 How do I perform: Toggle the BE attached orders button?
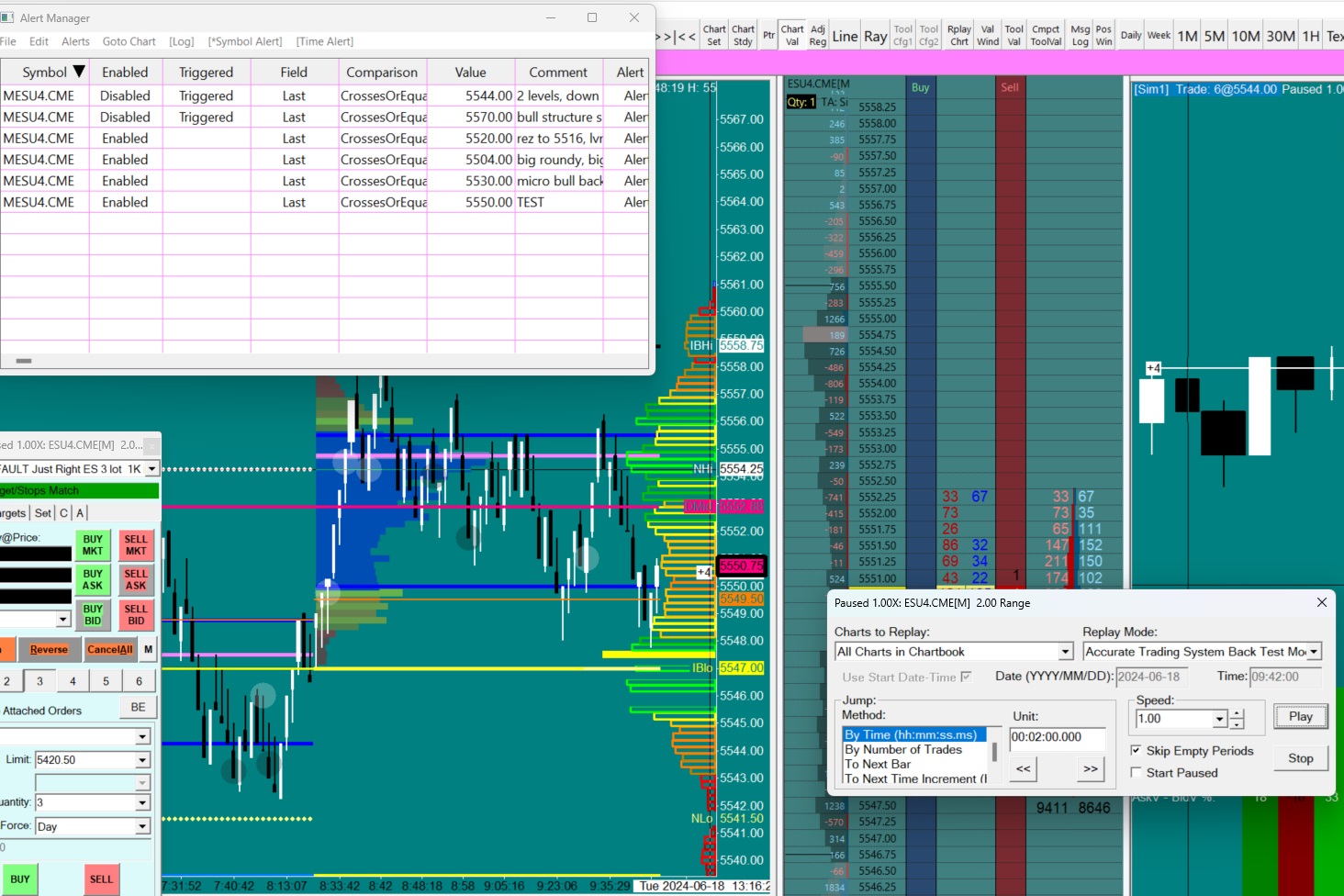[138, 707]
